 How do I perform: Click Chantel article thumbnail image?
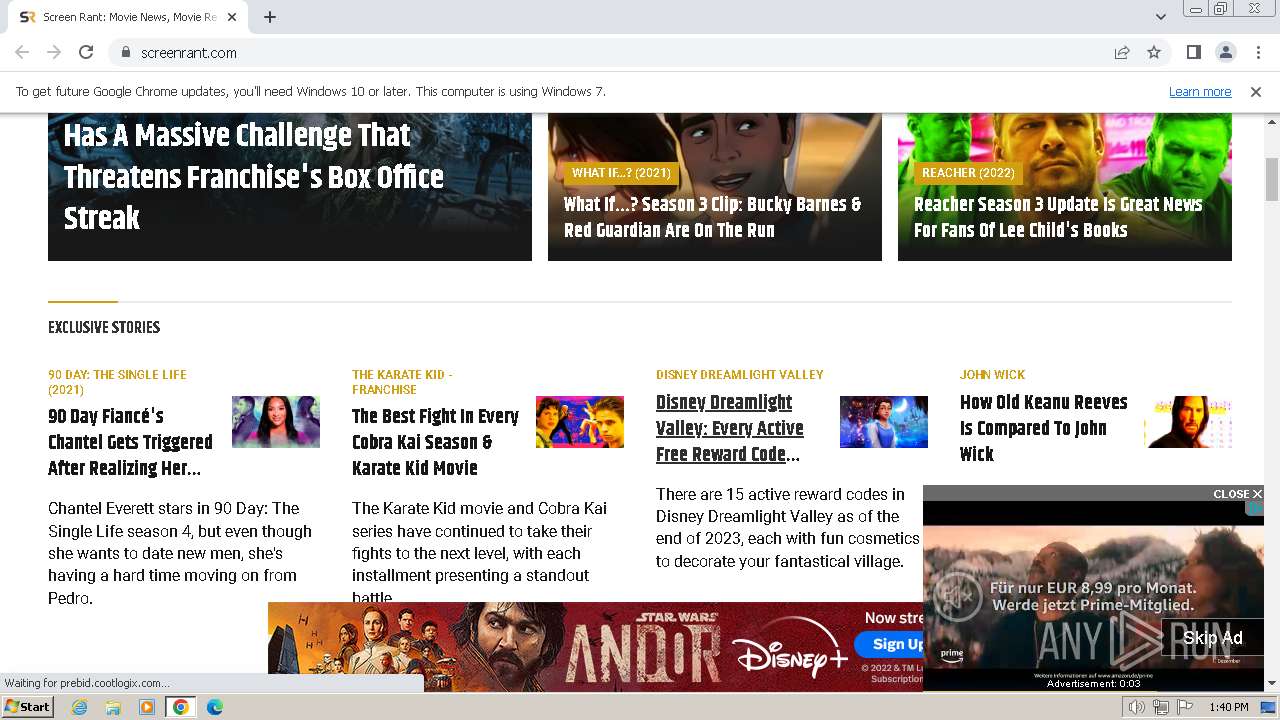tap(276, 422)
